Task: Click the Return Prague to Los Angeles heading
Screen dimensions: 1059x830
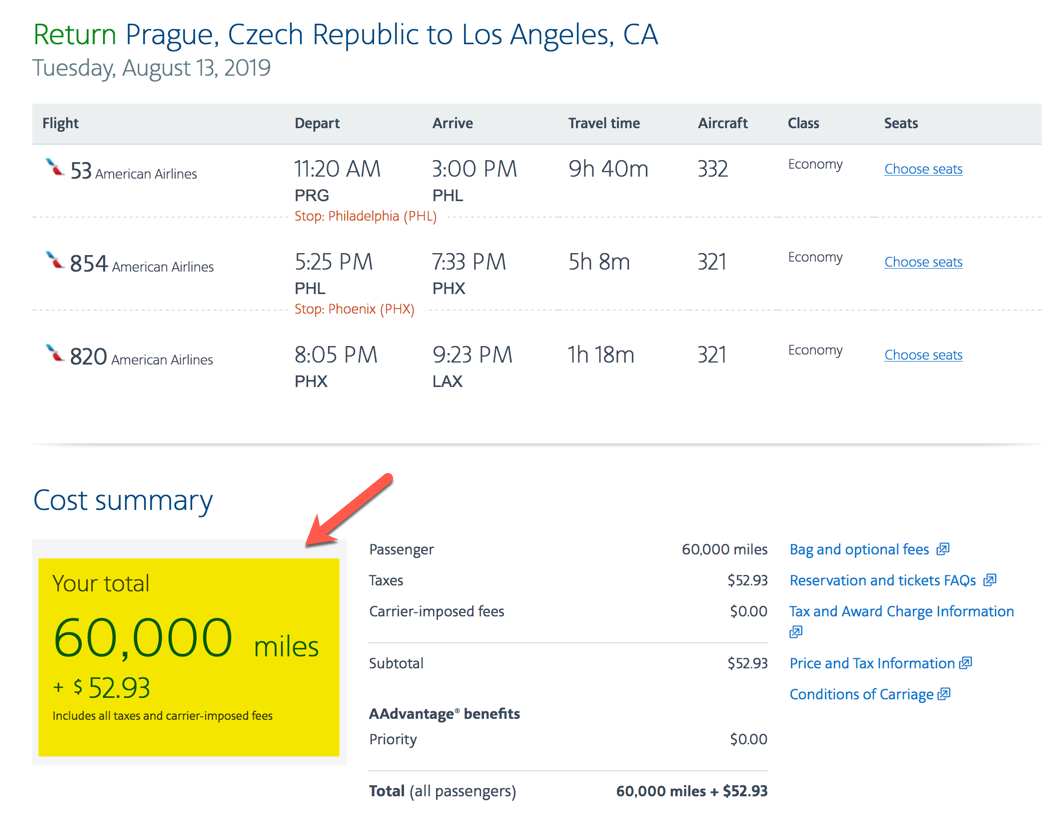Action: click(345, 35)
